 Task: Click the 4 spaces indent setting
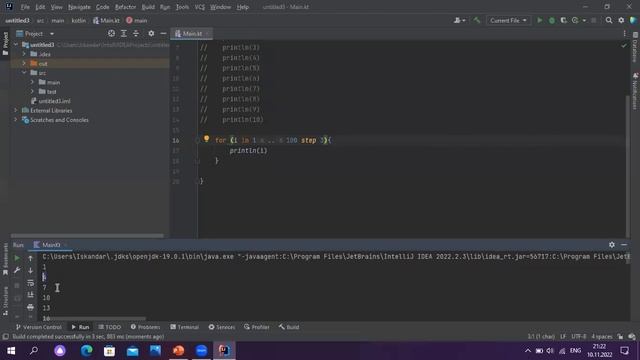point(602,337)
